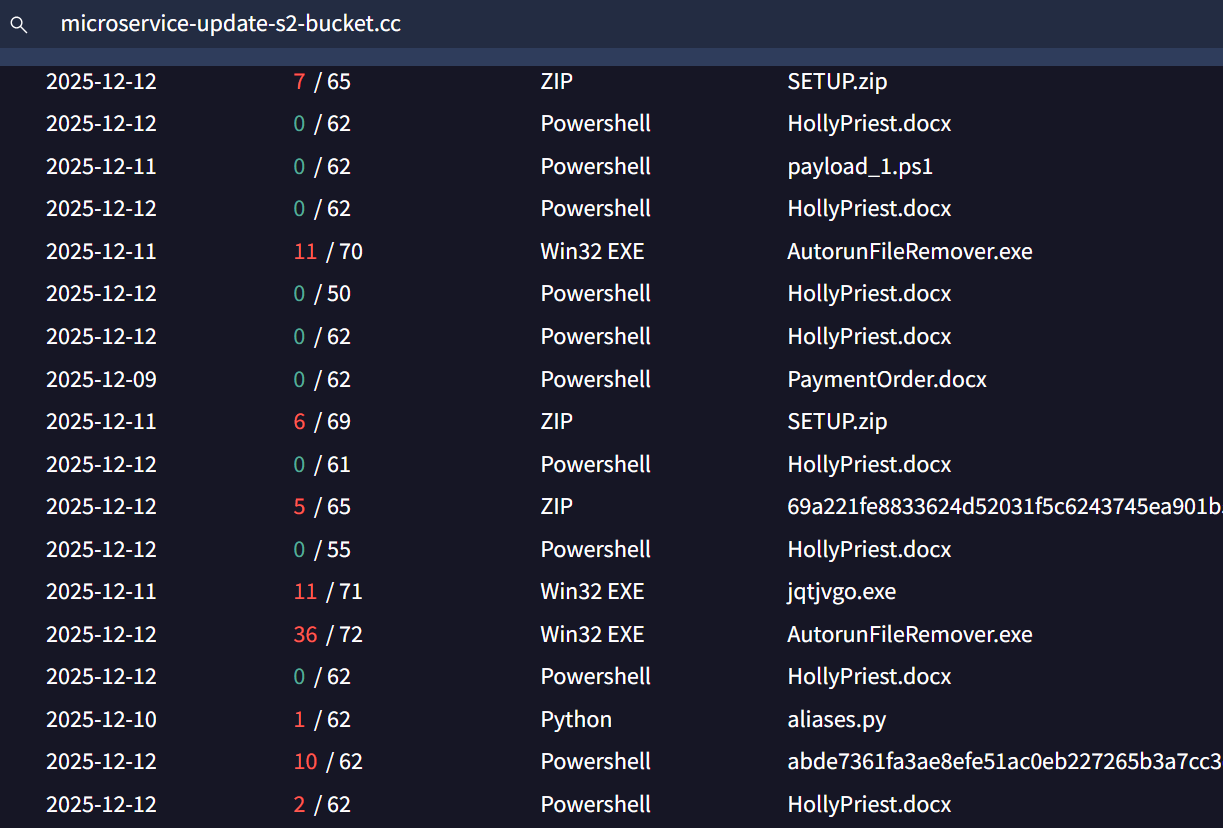Select the 0 / 50 detection score
The image size is (1223, 828).
(x=322, y=294)
